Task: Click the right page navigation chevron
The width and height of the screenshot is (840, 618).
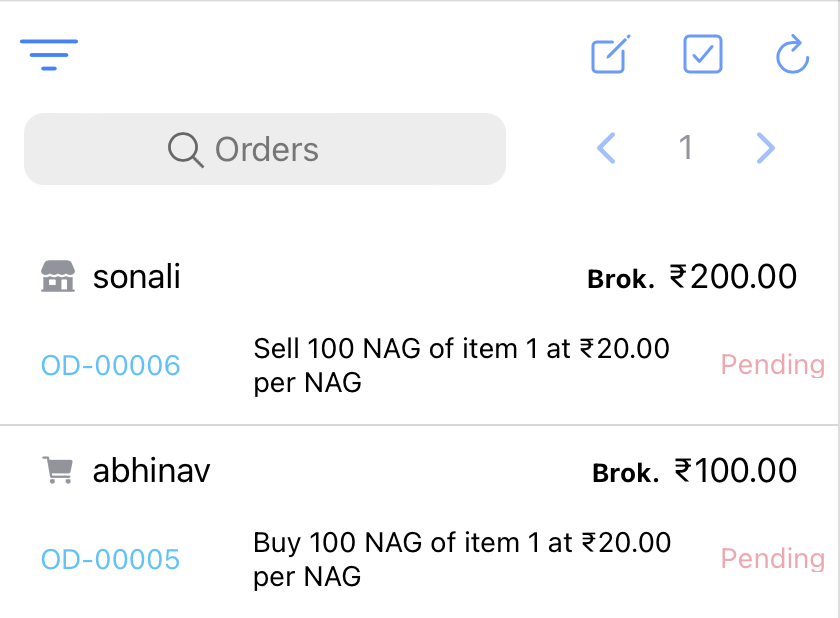Action: [765, 148]
